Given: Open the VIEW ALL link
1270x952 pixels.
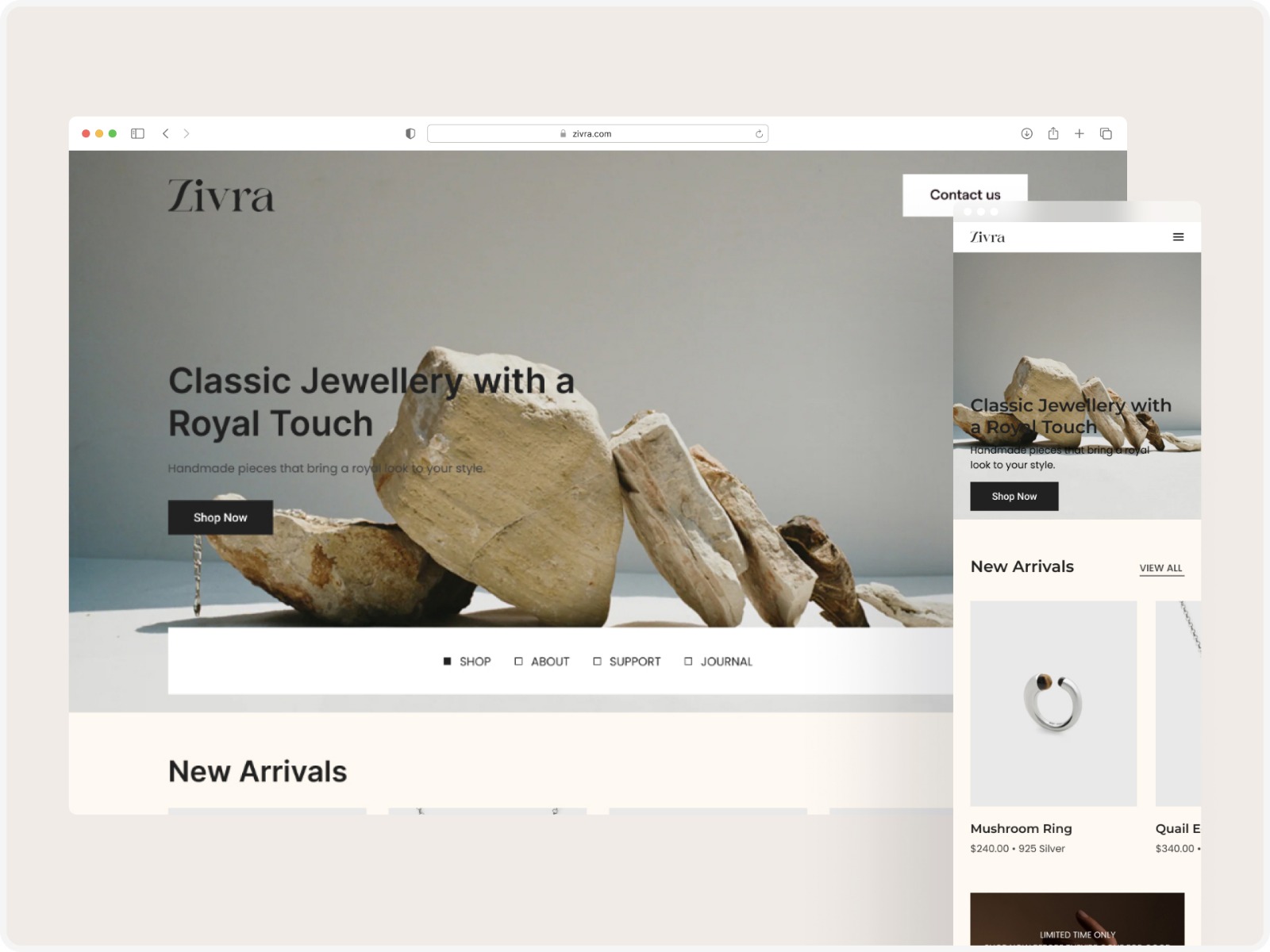Looking at the screenshot, I should tap(1161, 568).
